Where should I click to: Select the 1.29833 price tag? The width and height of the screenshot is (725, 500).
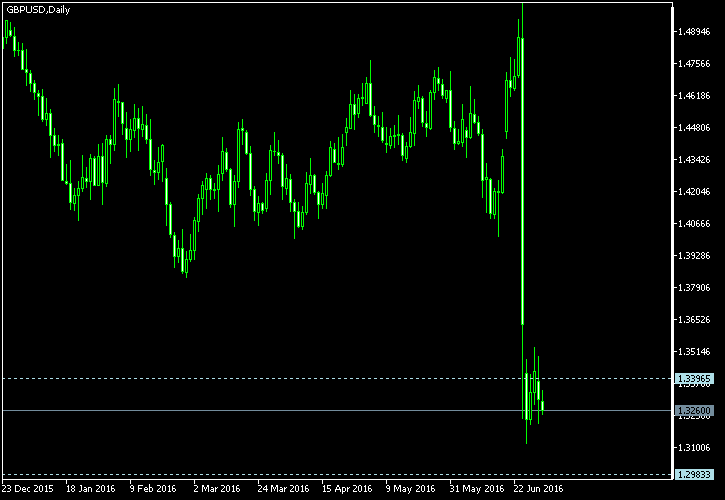[694, 475]
